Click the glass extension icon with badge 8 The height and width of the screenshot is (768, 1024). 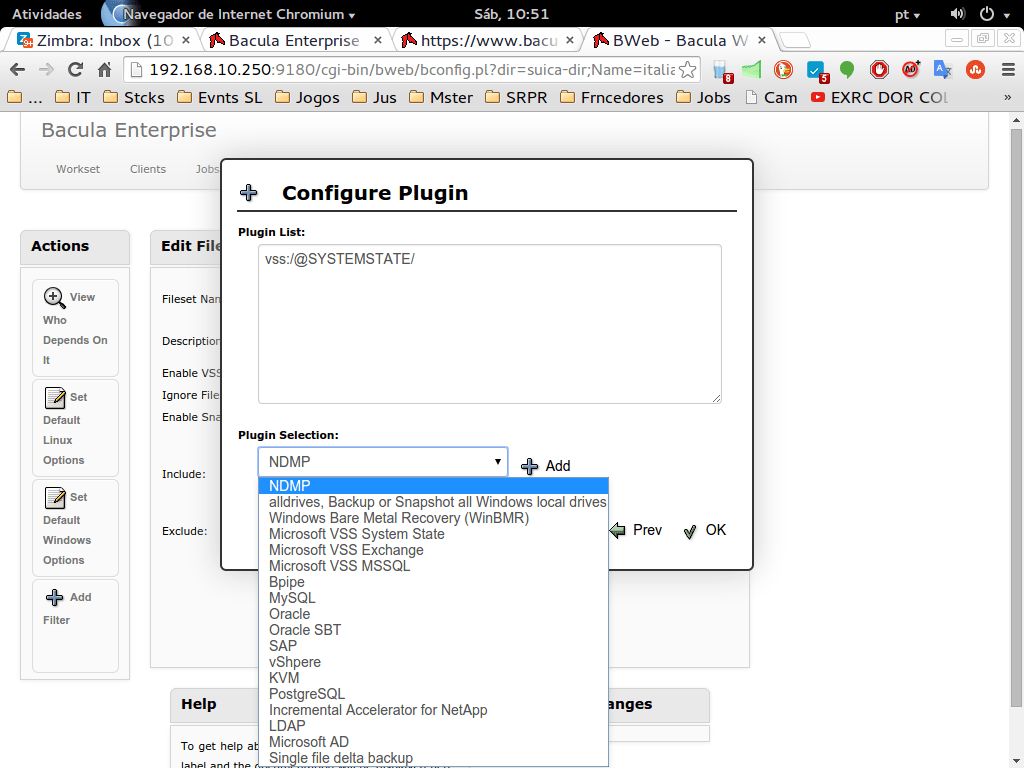[722, 71]
